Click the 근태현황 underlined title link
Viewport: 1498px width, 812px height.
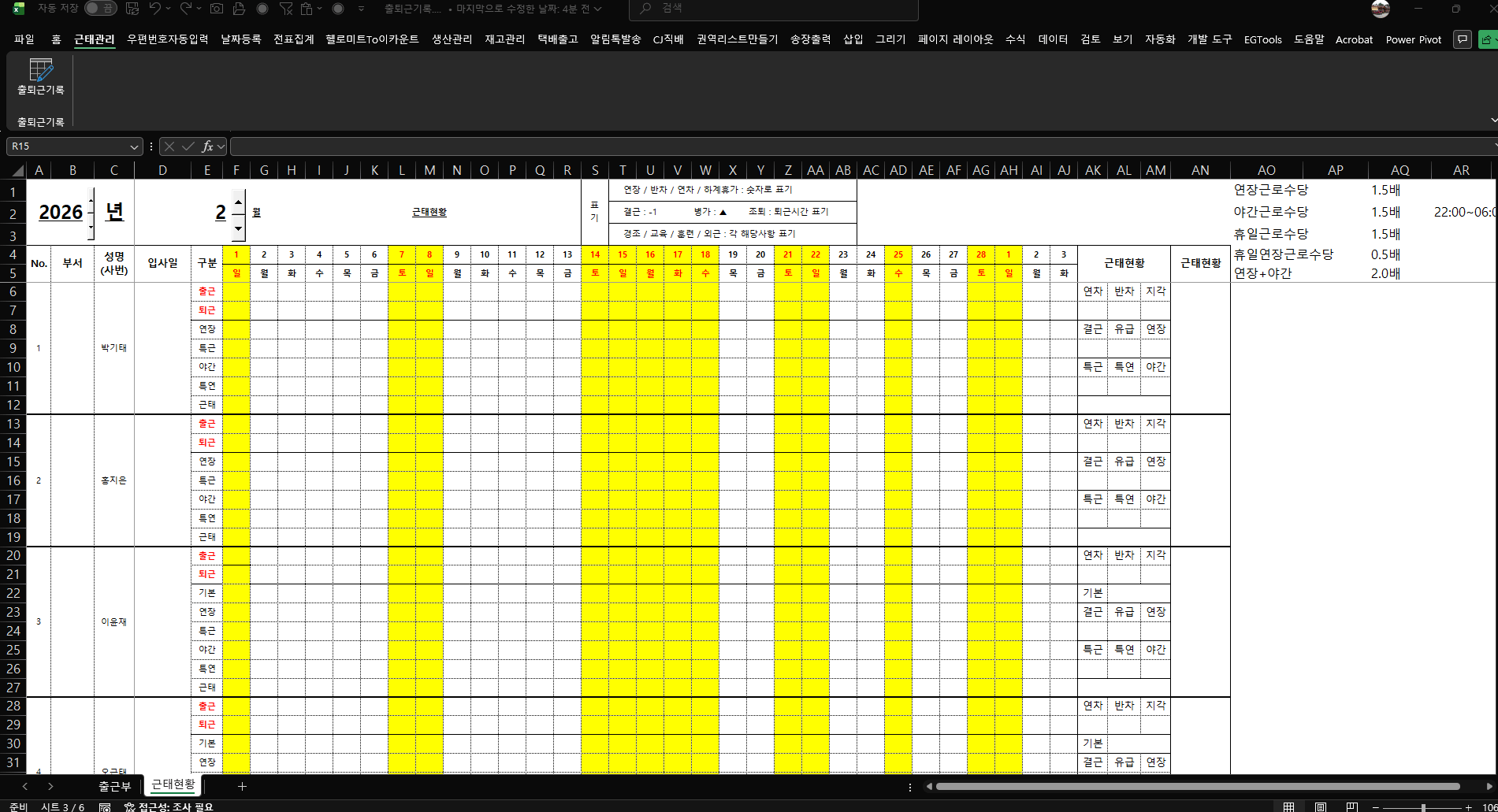pos(429,212)
